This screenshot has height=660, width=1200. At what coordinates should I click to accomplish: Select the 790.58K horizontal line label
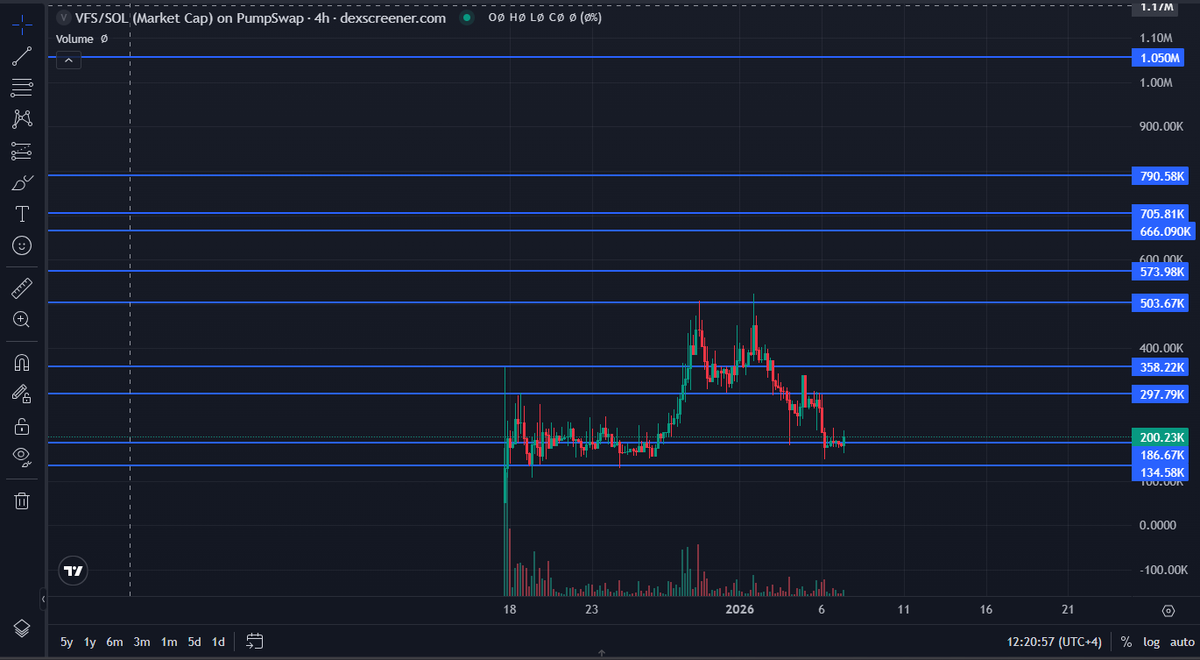(1160, 176)
